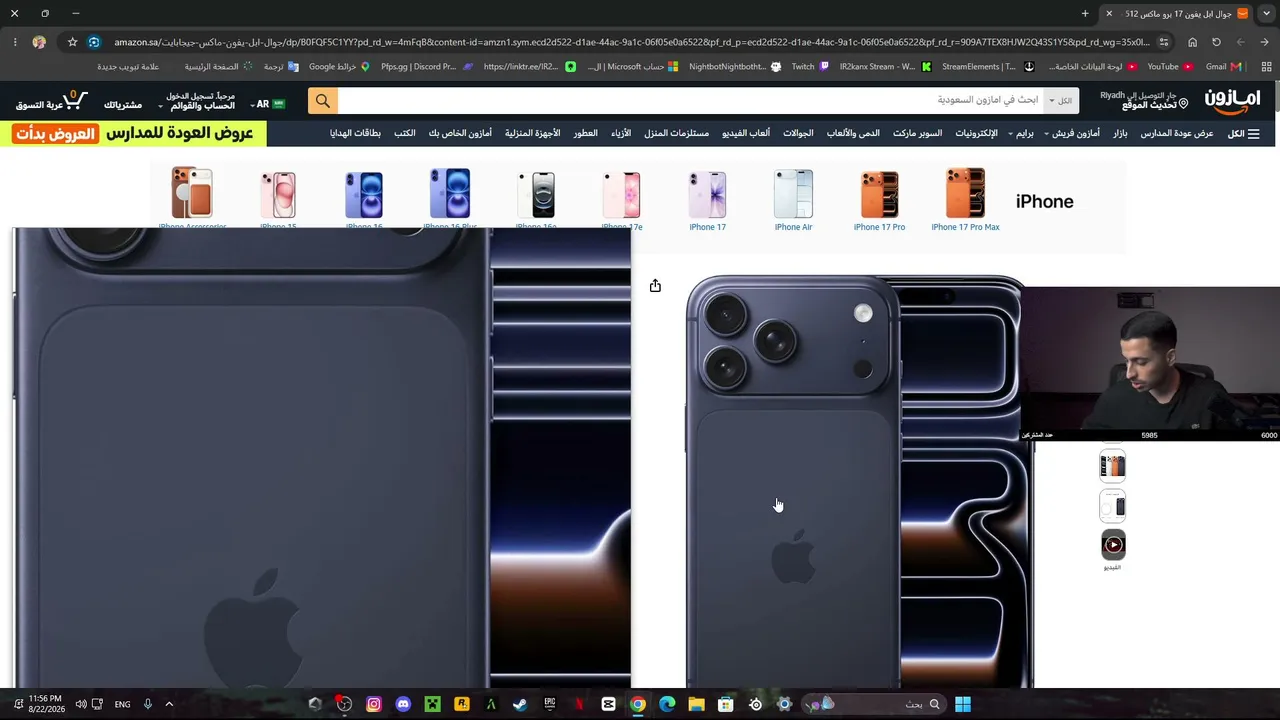Open a new browser tab
This screenshot has height=720, width=1280.
click(x=1085, y=14)
